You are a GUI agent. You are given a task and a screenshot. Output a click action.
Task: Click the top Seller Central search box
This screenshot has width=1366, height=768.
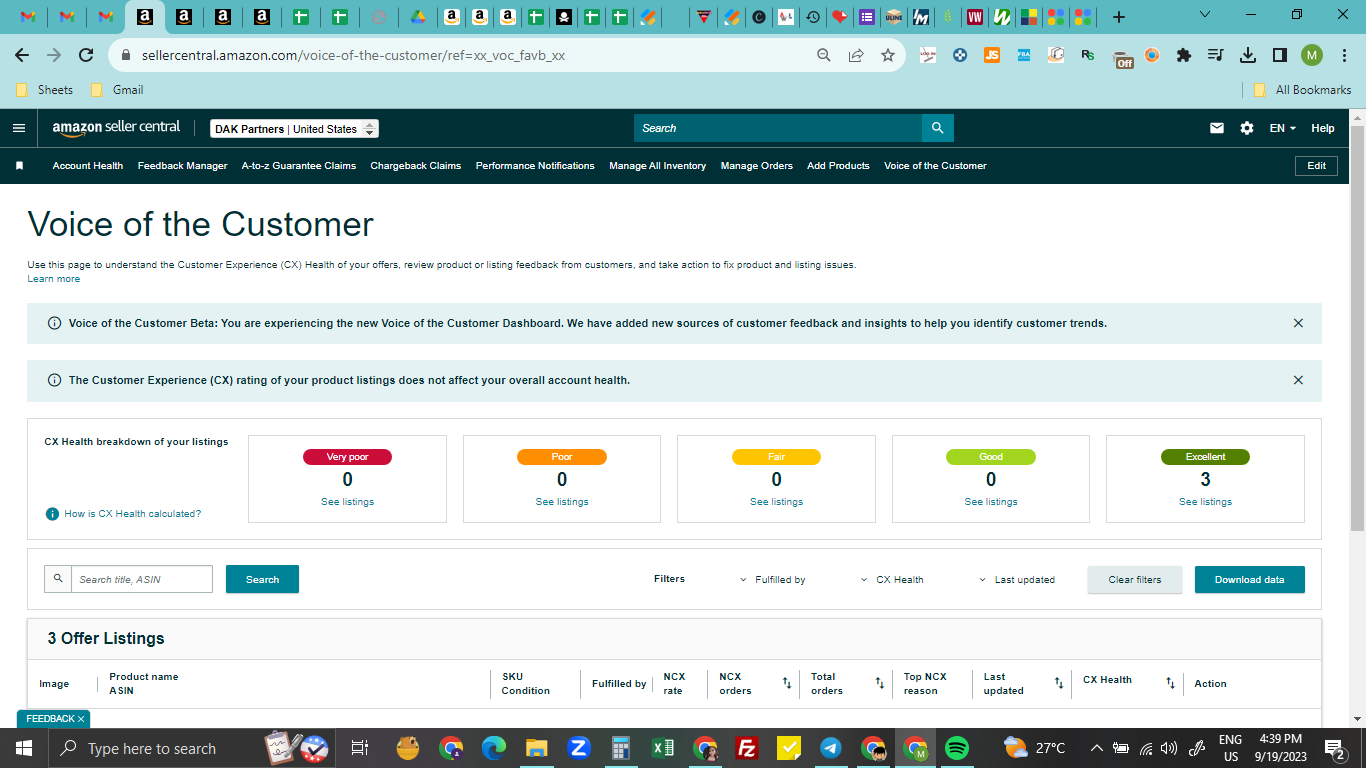pyautogui.click(x=778, y=128)
